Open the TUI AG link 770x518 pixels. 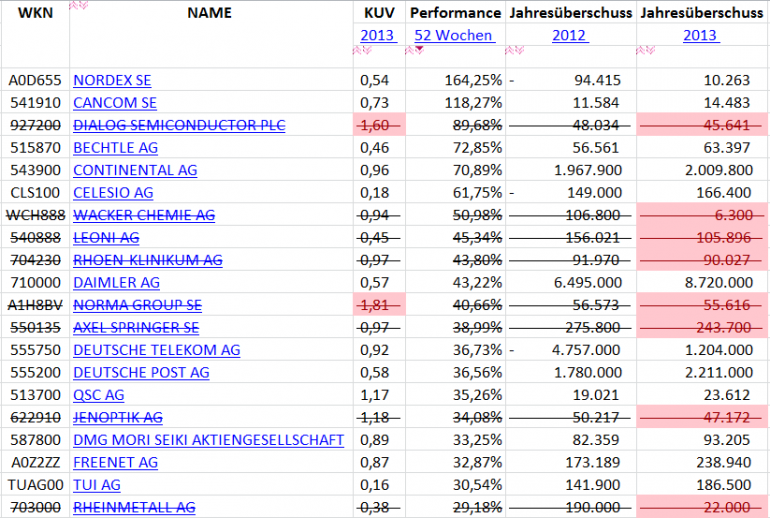tap(97, 485)
